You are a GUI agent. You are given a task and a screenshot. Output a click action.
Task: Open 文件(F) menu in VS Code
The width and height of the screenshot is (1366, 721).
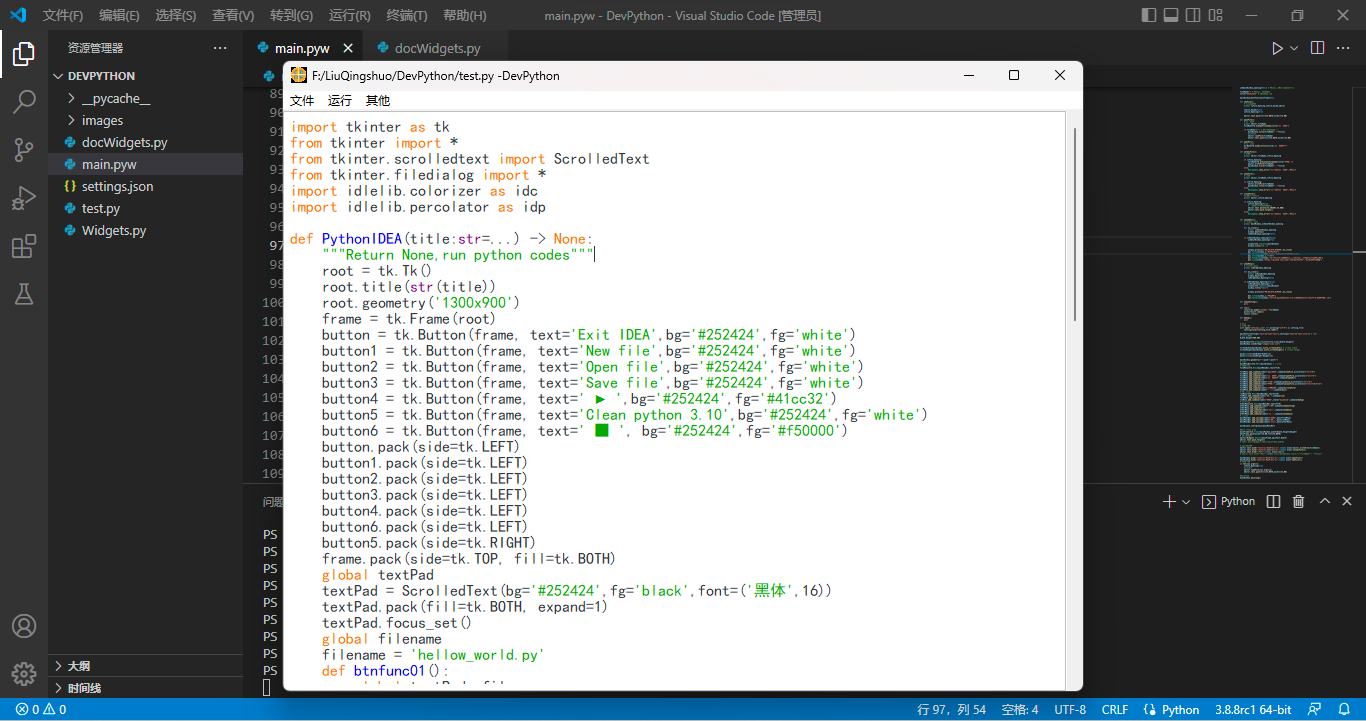point(63,16)
